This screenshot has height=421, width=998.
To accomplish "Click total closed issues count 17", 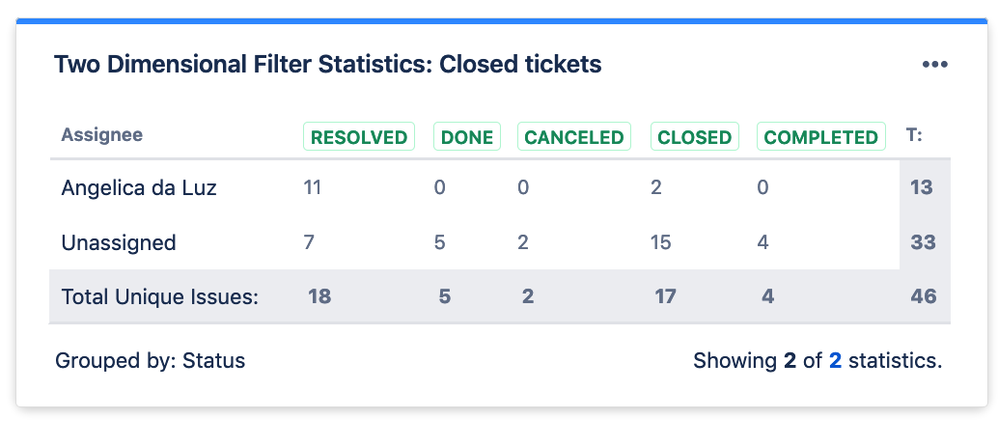I will click(666, 297).
